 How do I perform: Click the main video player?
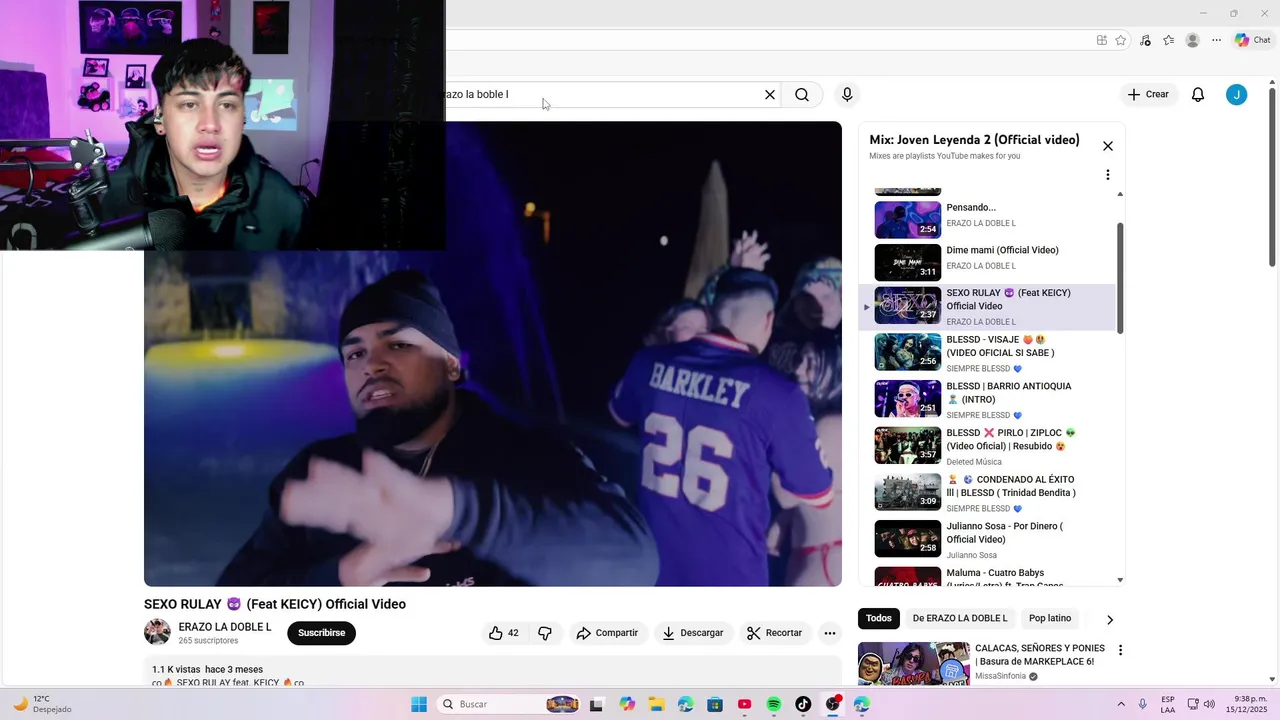pos(493,354)
